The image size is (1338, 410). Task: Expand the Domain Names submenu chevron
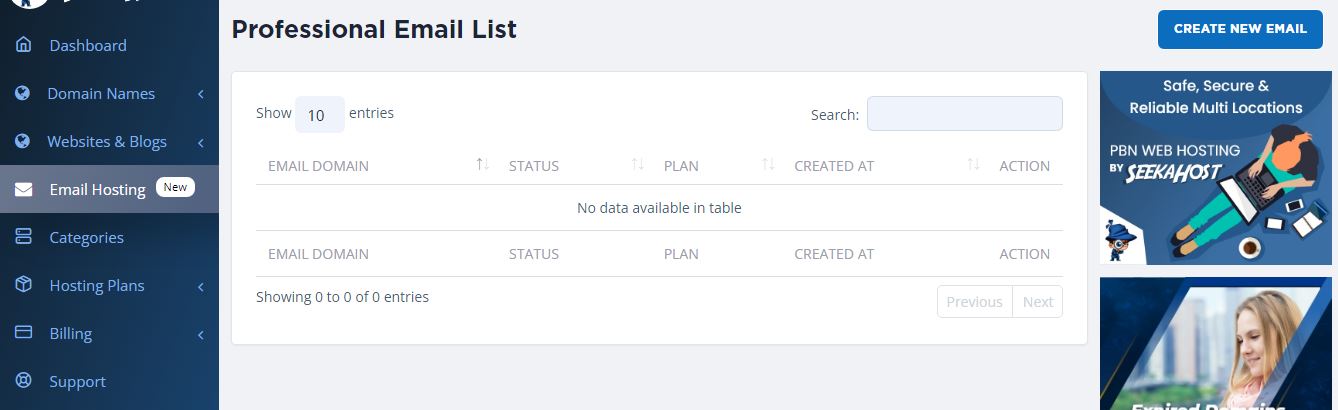pos(201,94)
